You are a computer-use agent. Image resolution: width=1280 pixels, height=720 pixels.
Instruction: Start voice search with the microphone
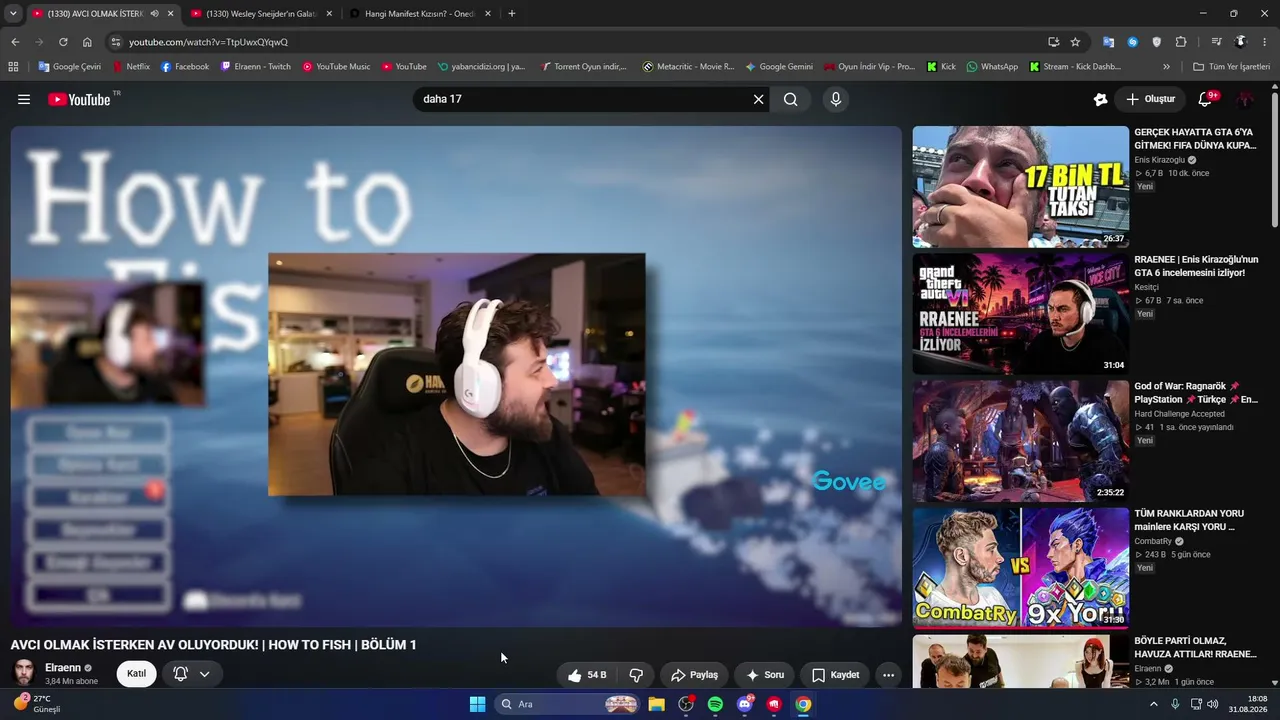click(x=836, y=99)
